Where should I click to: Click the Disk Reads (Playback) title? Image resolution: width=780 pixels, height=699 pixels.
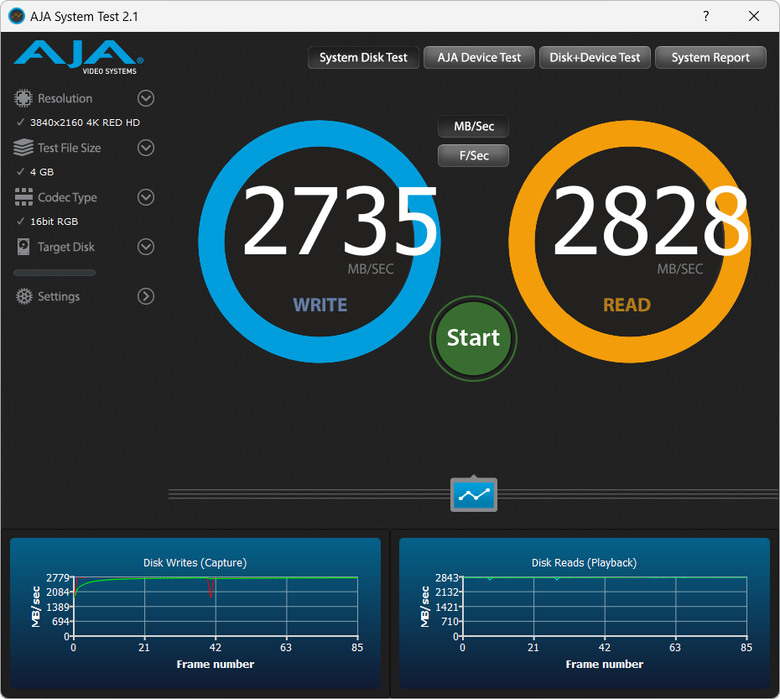point(584,563)
